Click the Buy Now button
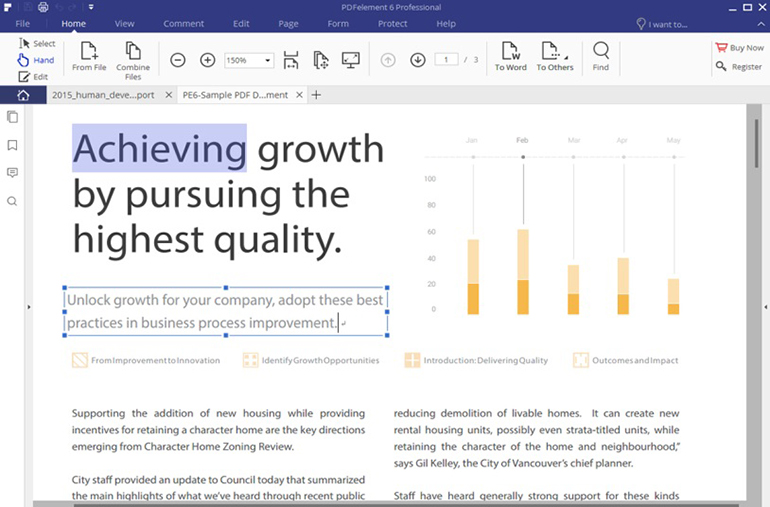 coord(739,48)
